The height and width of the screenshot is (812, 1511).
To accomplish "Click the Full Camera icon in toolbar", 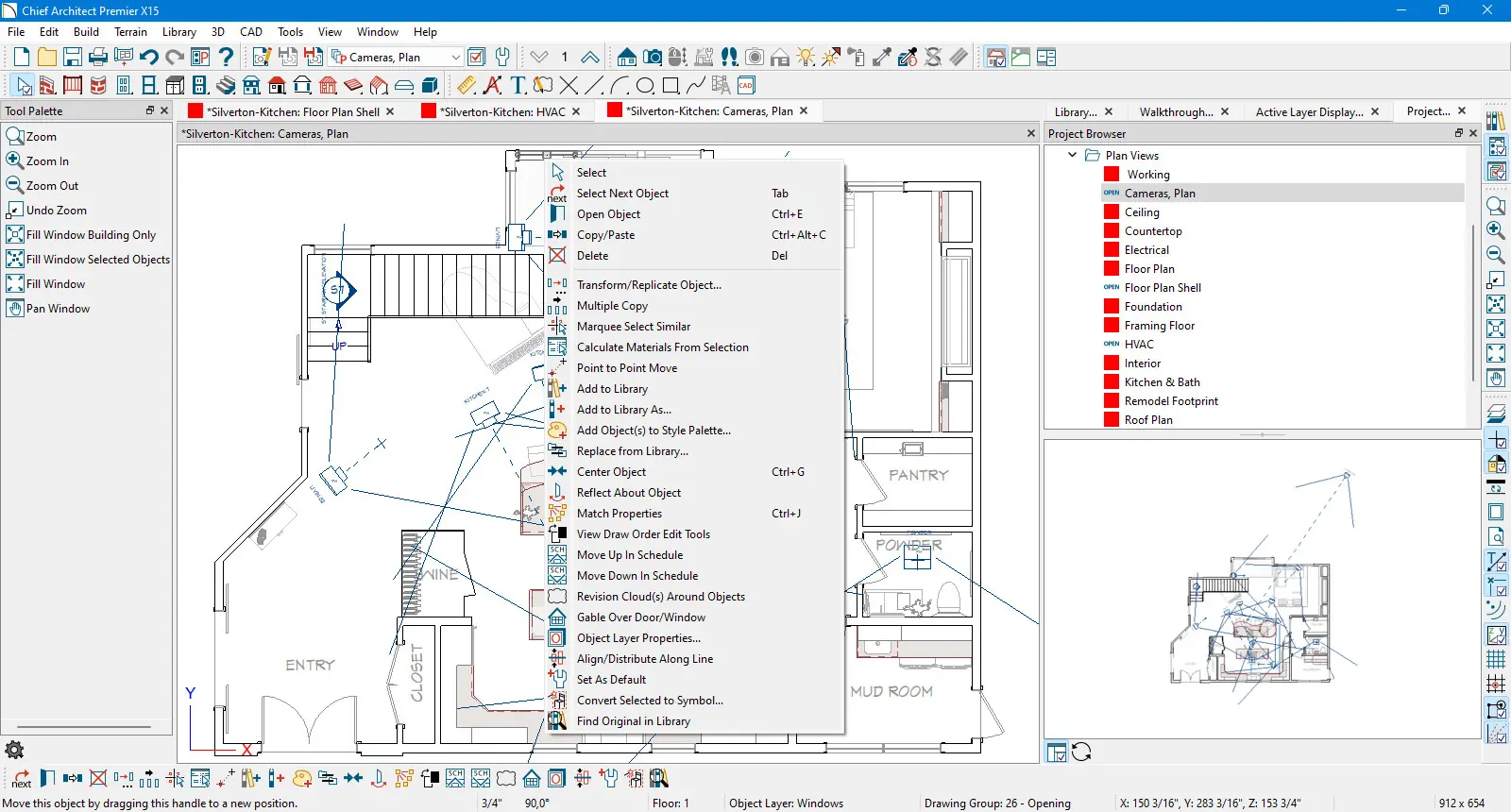I will click(652, 58).
